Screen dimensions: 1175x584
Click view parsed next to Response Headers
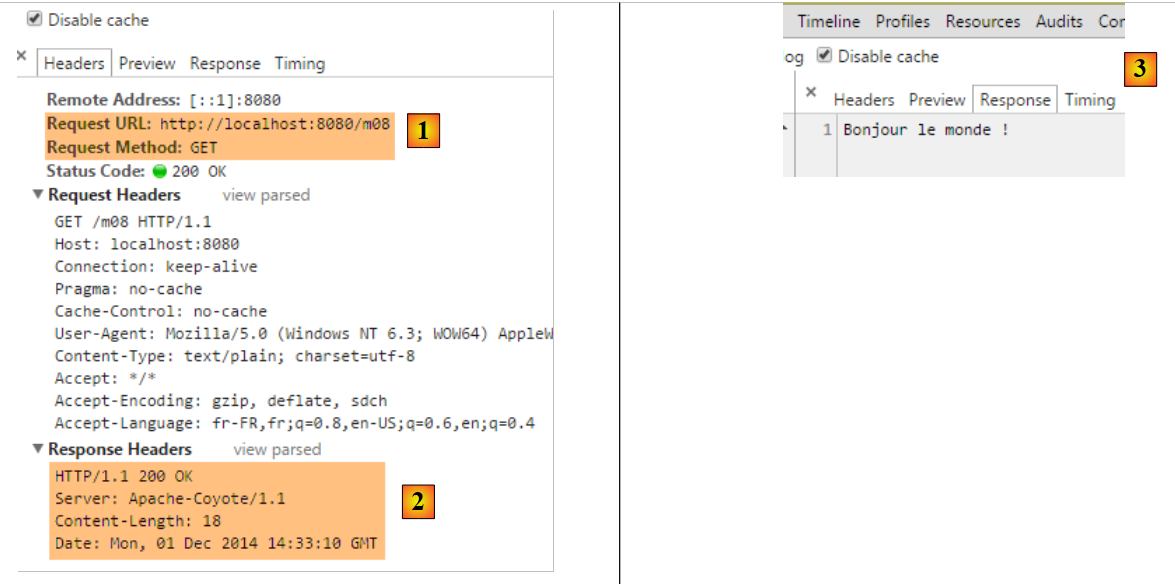click(x=277, y=450)
